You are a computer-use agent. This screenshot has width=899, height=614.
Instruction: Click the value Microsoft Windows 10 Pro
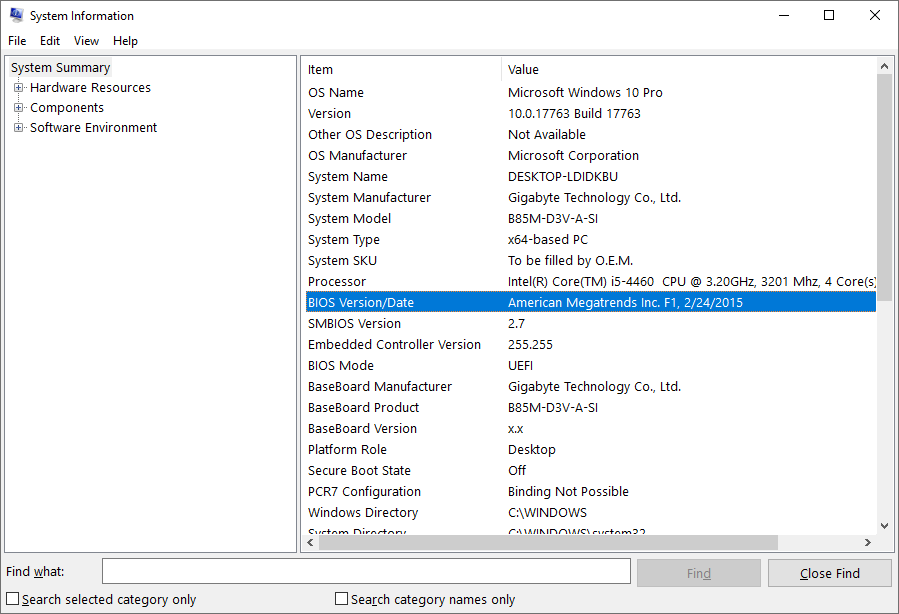[x=585, y=92]
